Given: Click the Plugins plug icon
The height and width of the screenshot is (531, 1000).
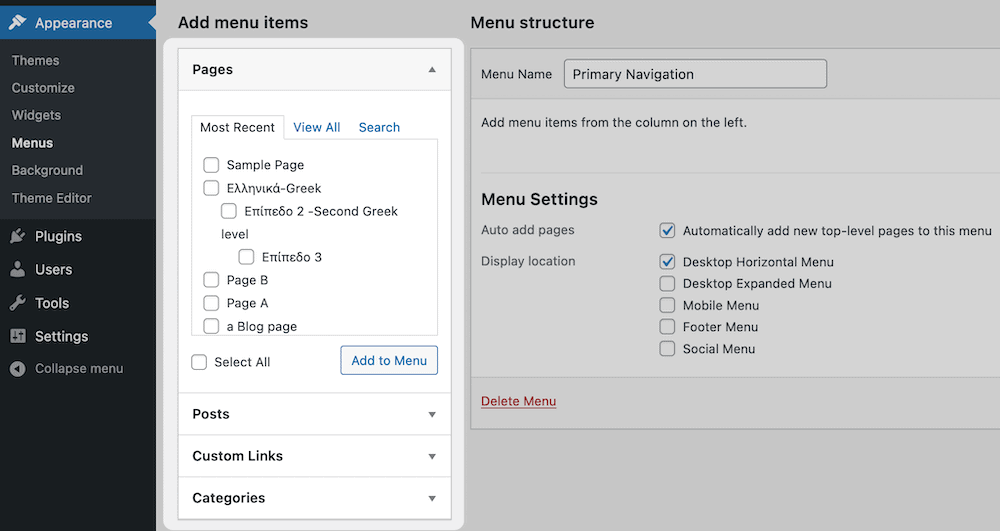Looking at the screenshot, I should pos(18,237).
